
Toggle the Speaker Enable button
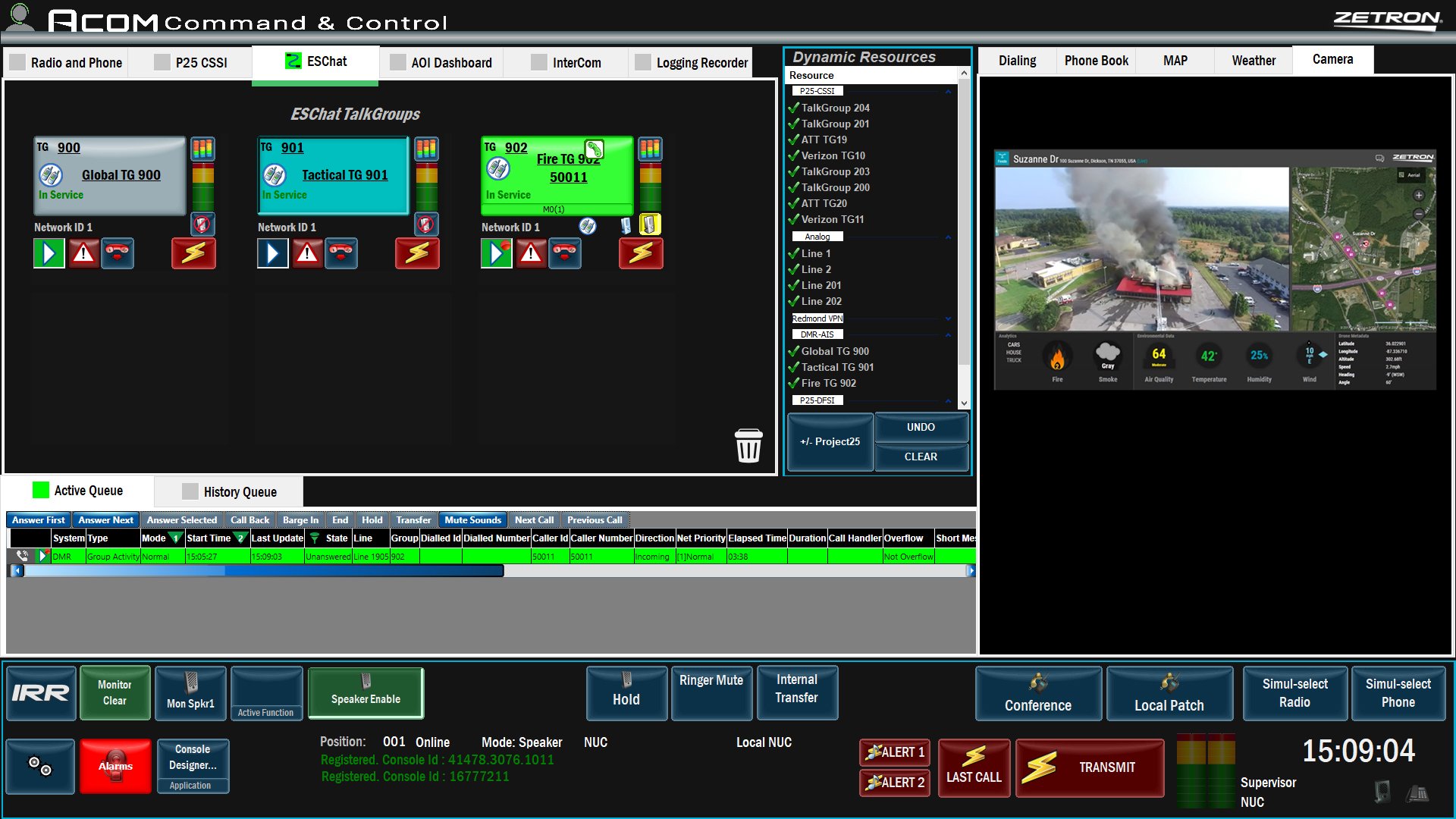click(x=366, y=693)
